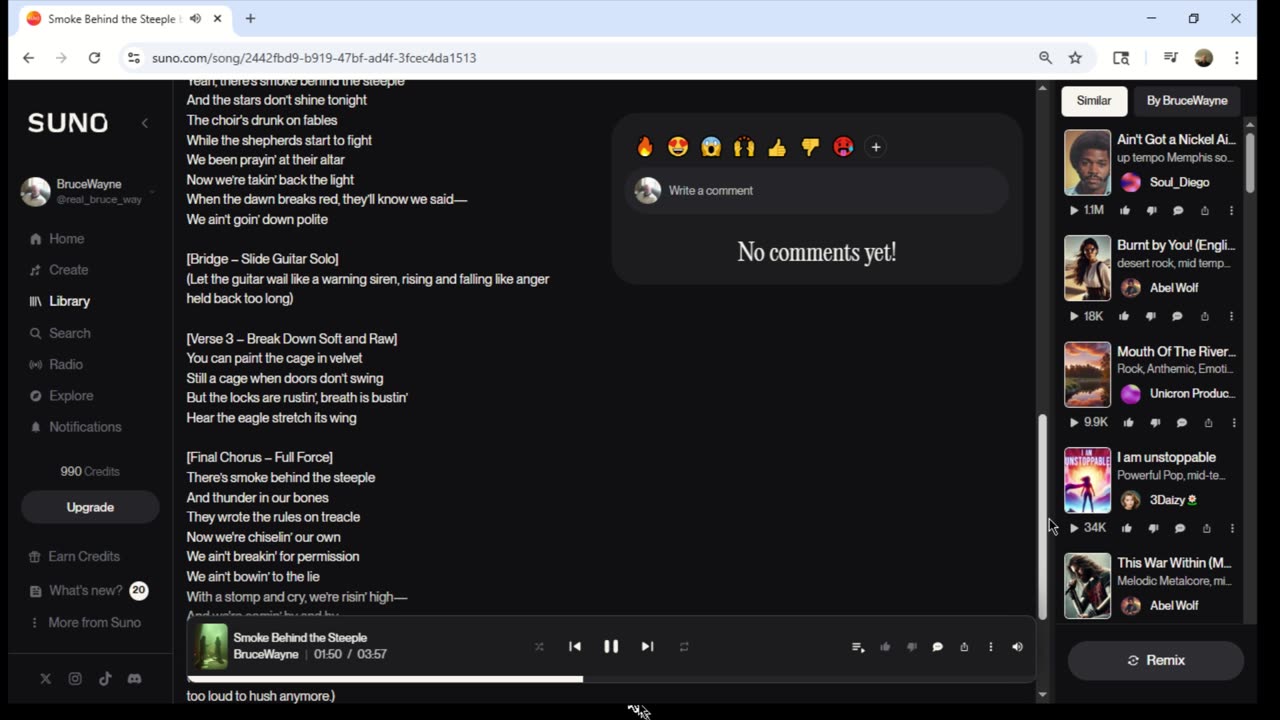The height and width of the screenshot is (720, 1280).
Task: React with heart-eyes emoji
Action: click(x=678, y=147)
